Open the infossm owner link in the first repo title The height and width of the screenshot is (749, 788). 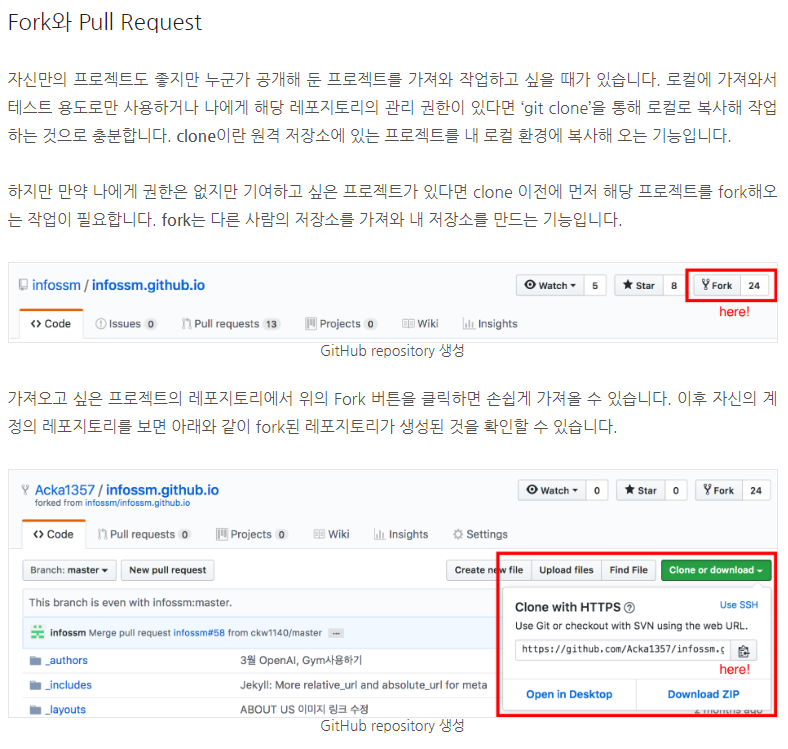(56, 285)
